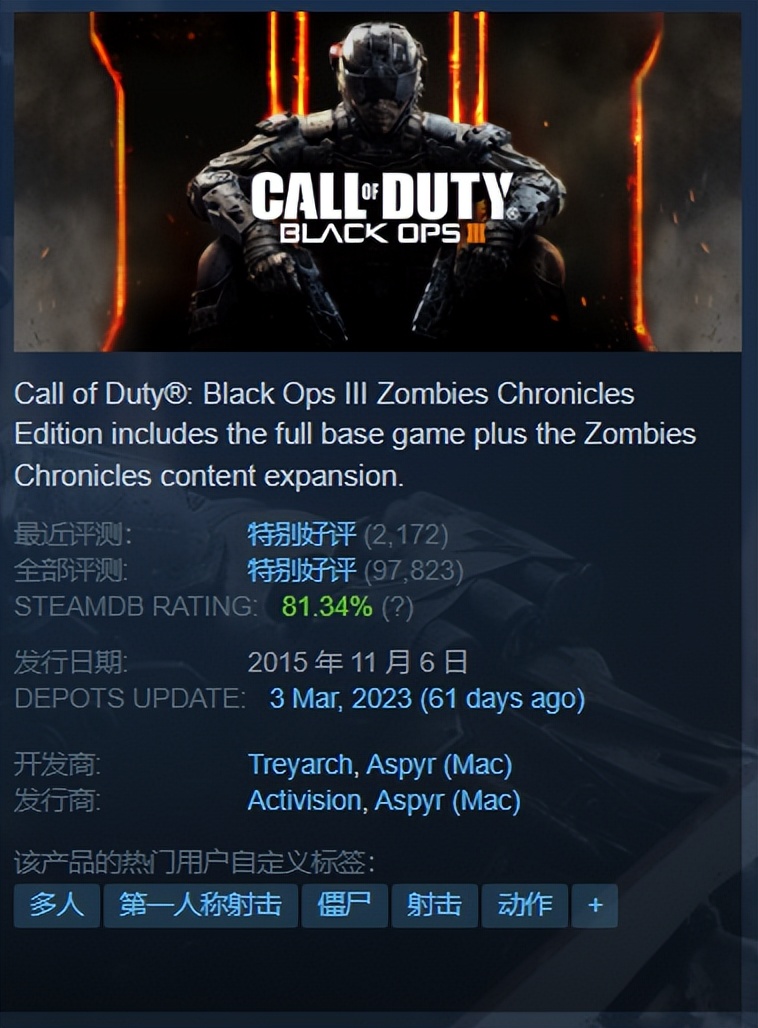
Task: Select the 射击 tag
Action: point(434,905)
